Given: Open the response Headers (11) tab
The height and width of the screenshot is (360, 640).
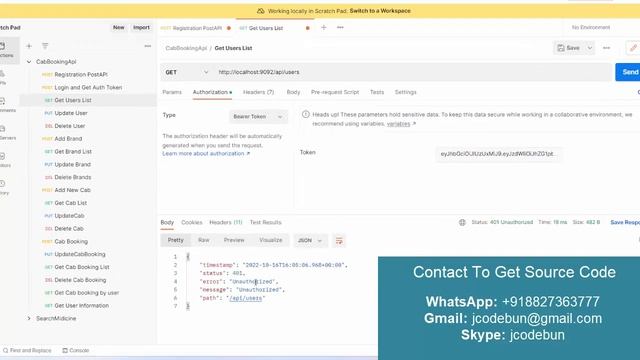Looking at the screenshot, I should 226,222.
